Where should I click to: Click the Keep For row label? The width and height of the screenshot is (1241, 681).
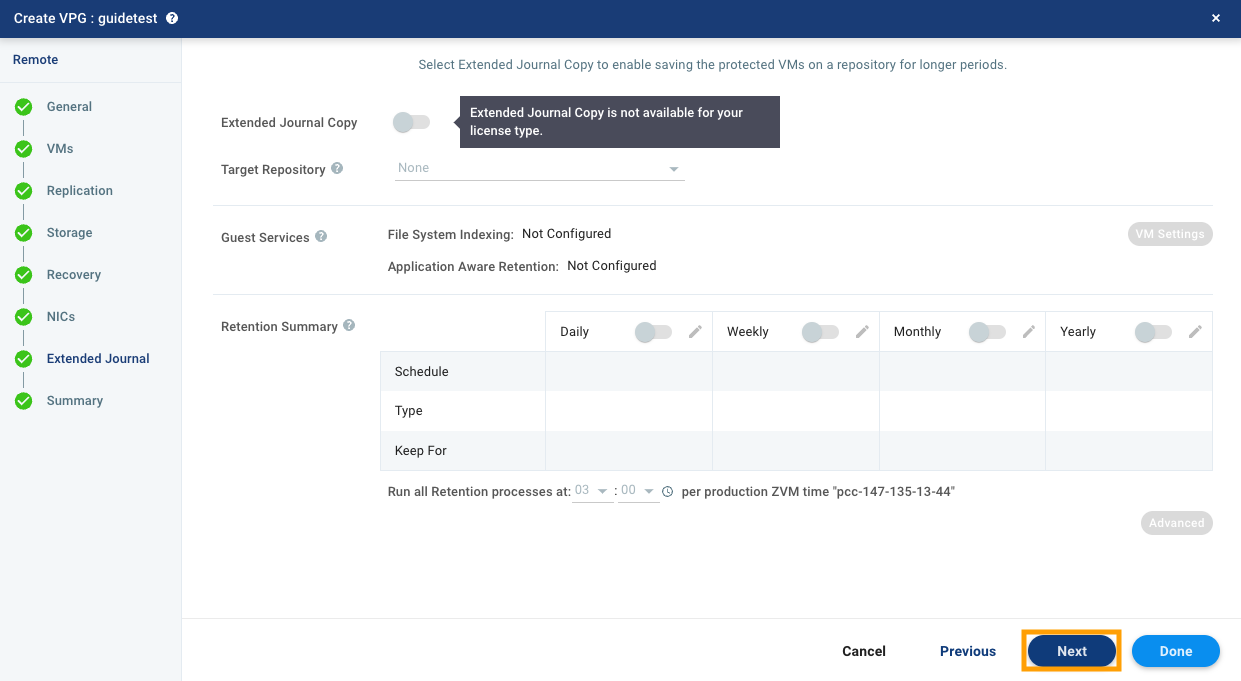(421, 451)
